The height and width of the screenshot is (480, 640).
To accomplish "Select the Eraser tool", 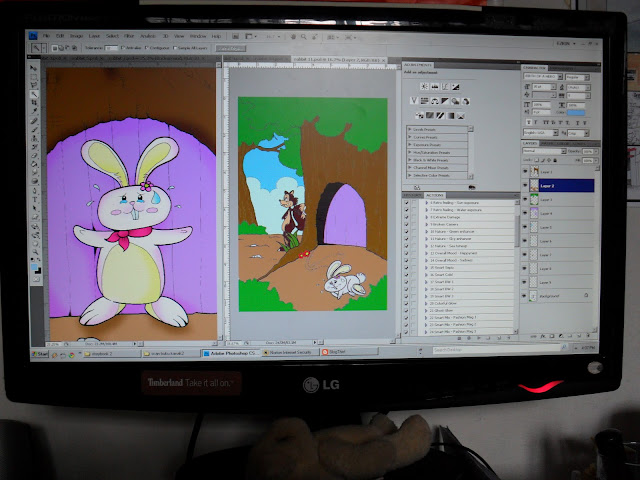I will click(x=34, y=155).
